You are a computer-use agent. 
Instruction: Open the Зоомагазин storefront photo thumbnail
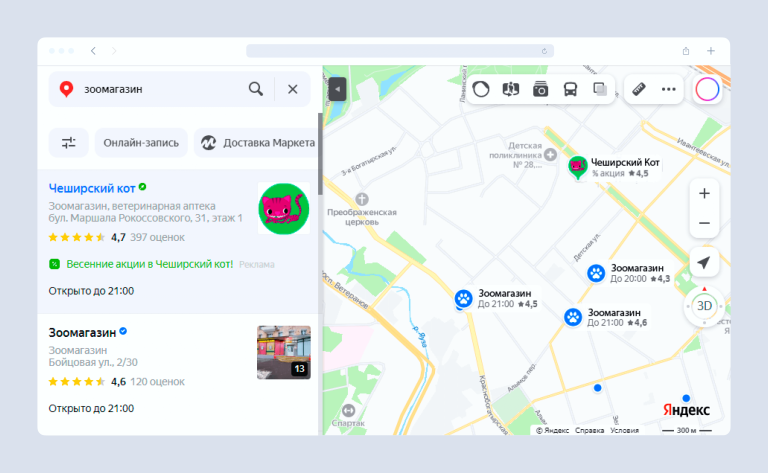pos(284,352)
